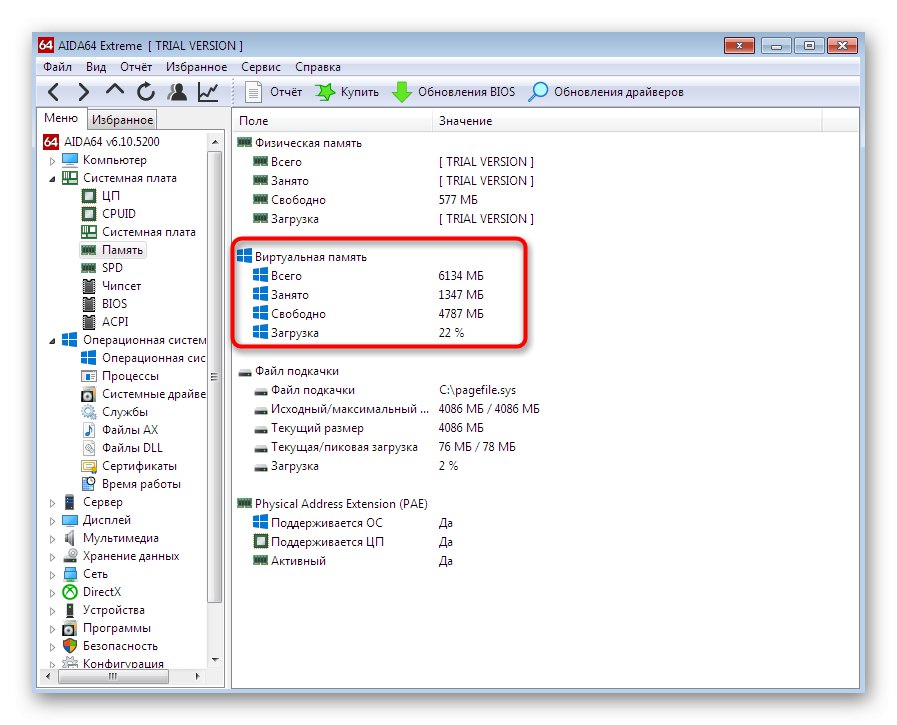The width and height of the screenshot is (897, 725).
Task: Open Обновления драйверов from the toolbar
Action: tap(606, 92)
